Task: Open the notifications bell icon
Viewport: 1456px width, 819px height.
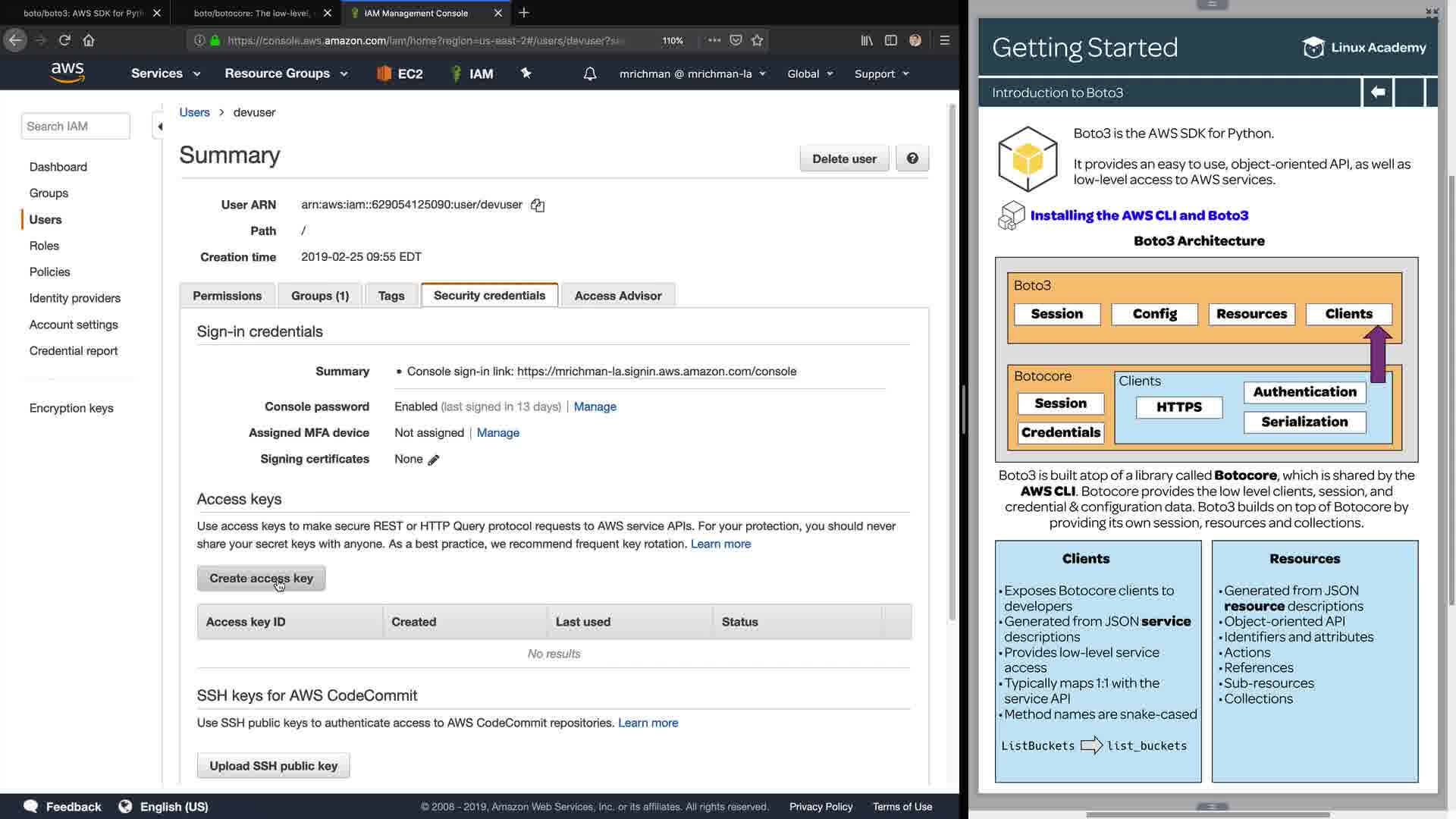Action: pos(589,74)
